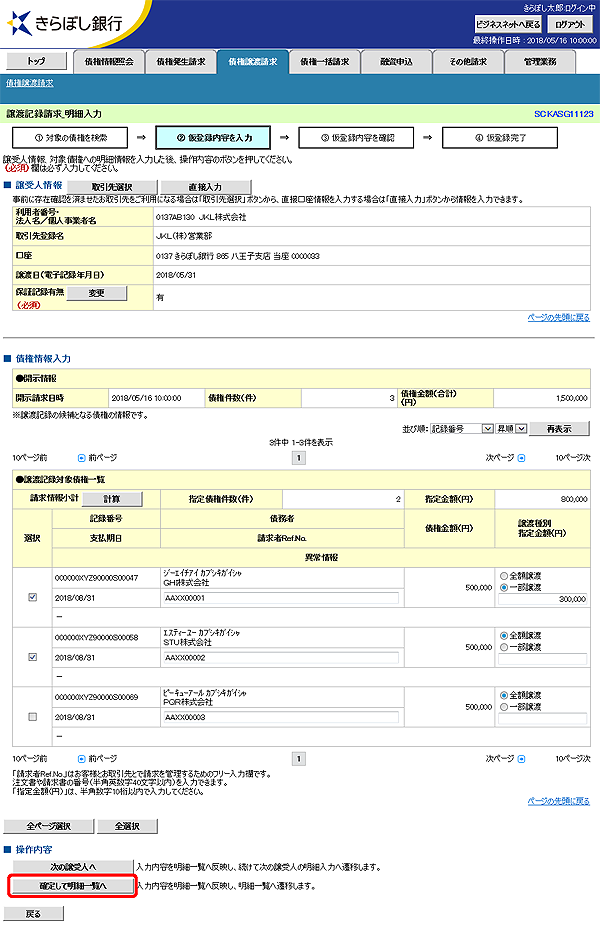Click the upper page number 1 button
600x929 pixels.
pyautogui.click(x=299, y=457)
